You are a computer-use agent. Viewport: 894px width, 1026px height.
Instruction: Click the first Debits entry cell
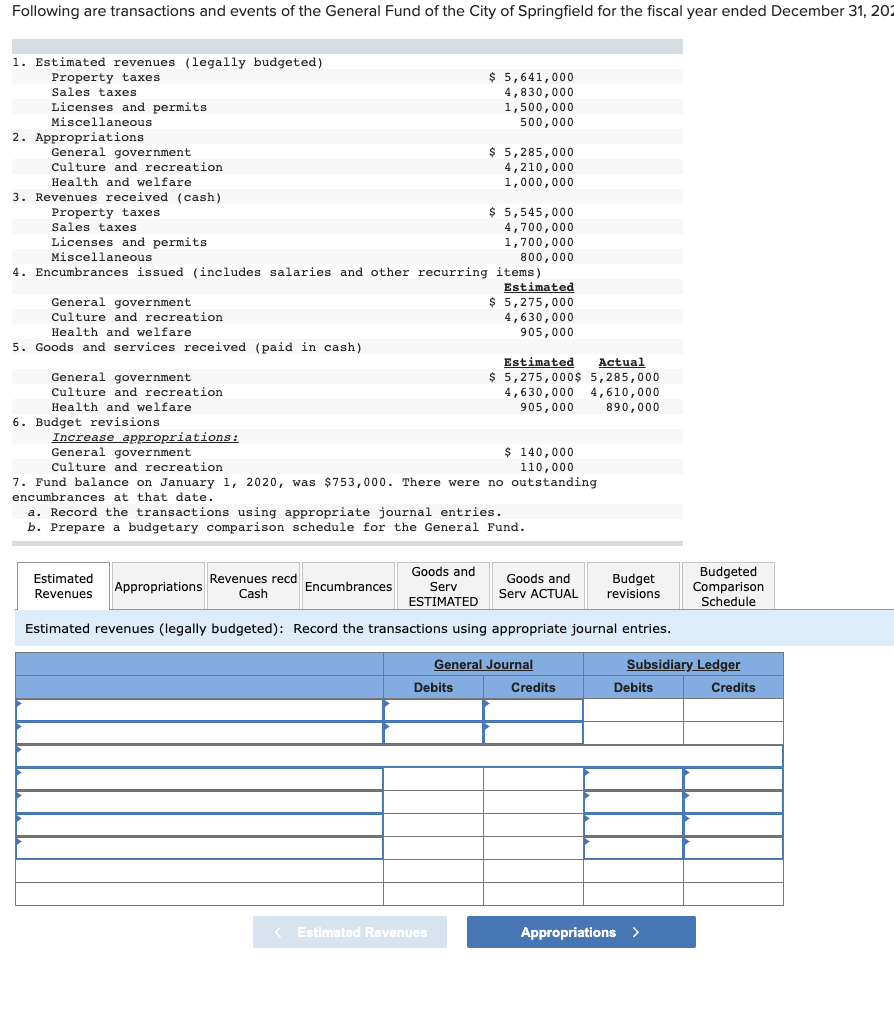(432, 709)
